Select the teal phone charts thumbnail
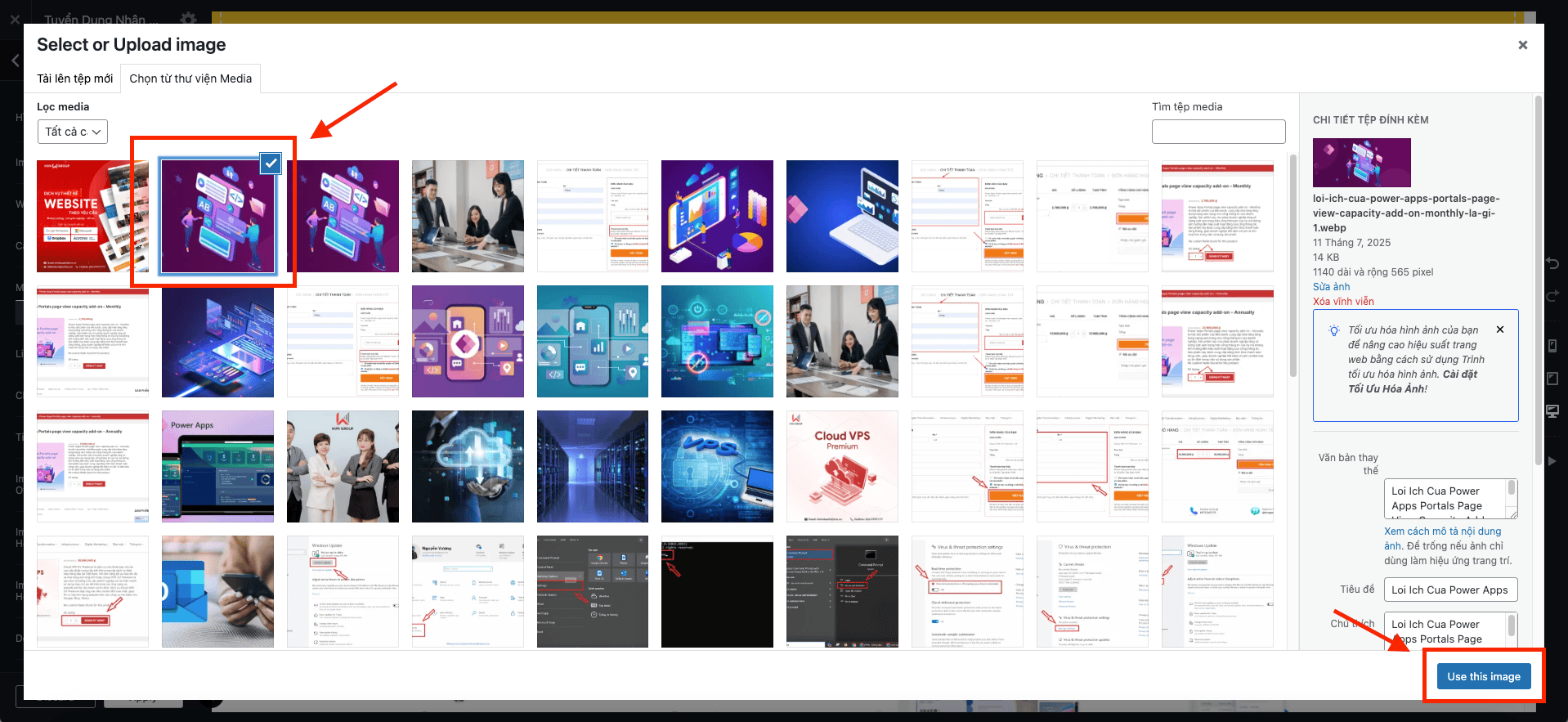 pos(593,342)
